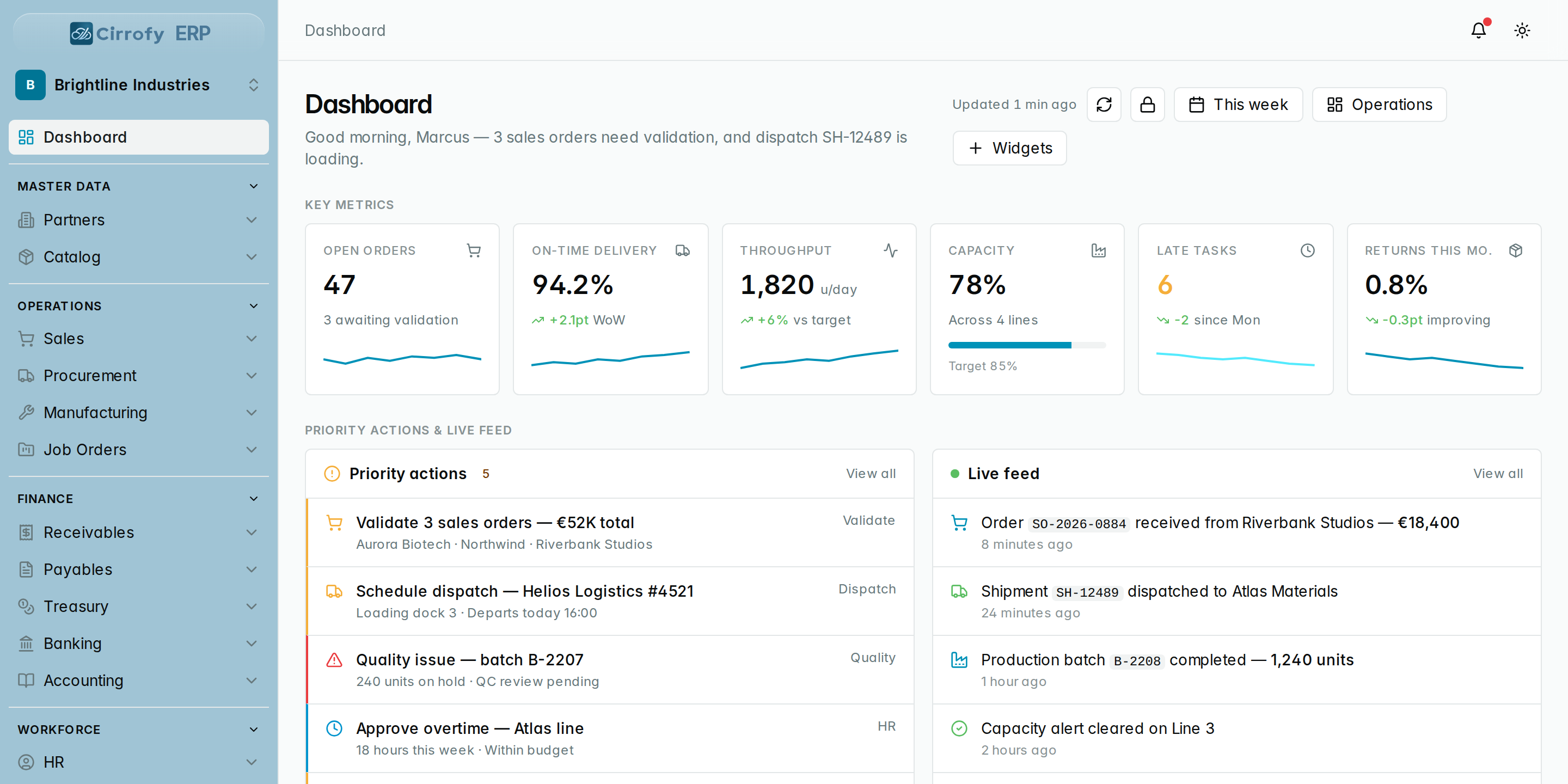Click the On-Time Delivery truck icon
The image size is (1568, 784).
pos(682,250)
